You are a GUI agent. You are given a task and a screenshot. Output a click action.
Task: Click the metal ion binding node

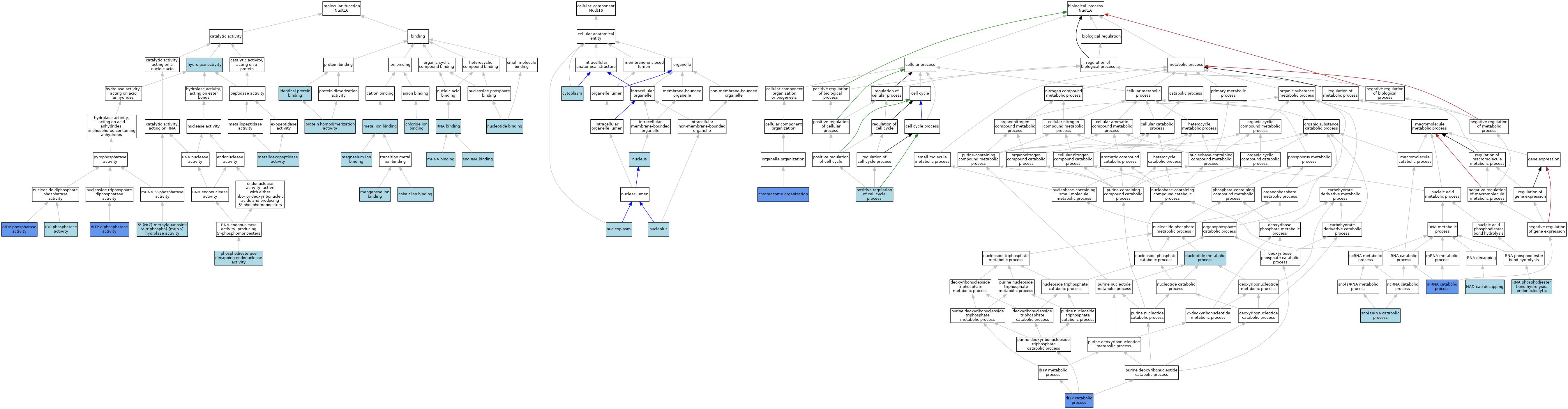(380, 127)
